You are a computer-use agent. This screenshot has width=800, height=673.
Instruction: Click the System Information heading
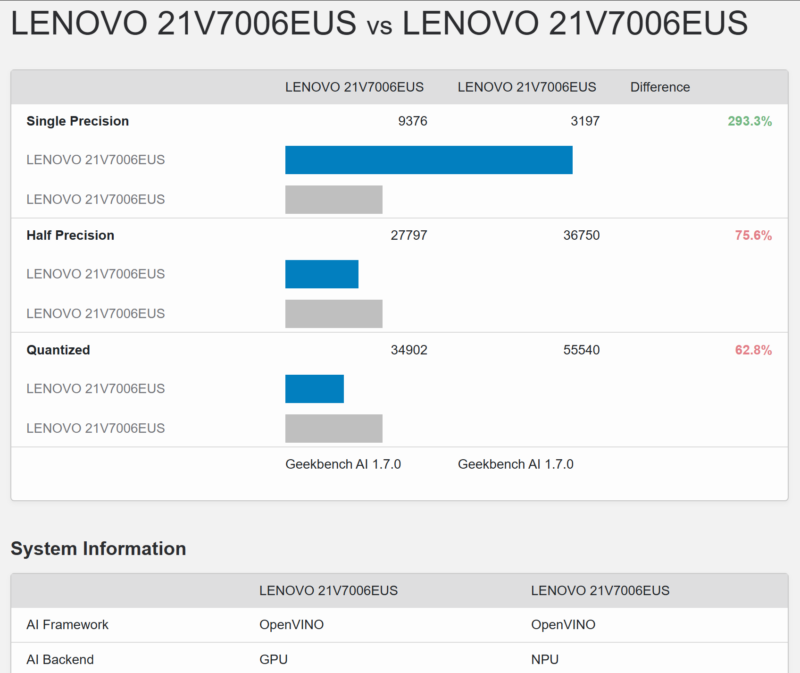click(x=98, y=549)
